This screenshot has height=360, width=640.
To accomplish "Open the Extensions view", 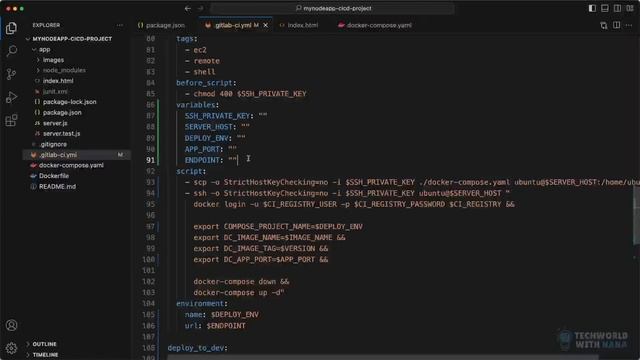I will [11, 120].
